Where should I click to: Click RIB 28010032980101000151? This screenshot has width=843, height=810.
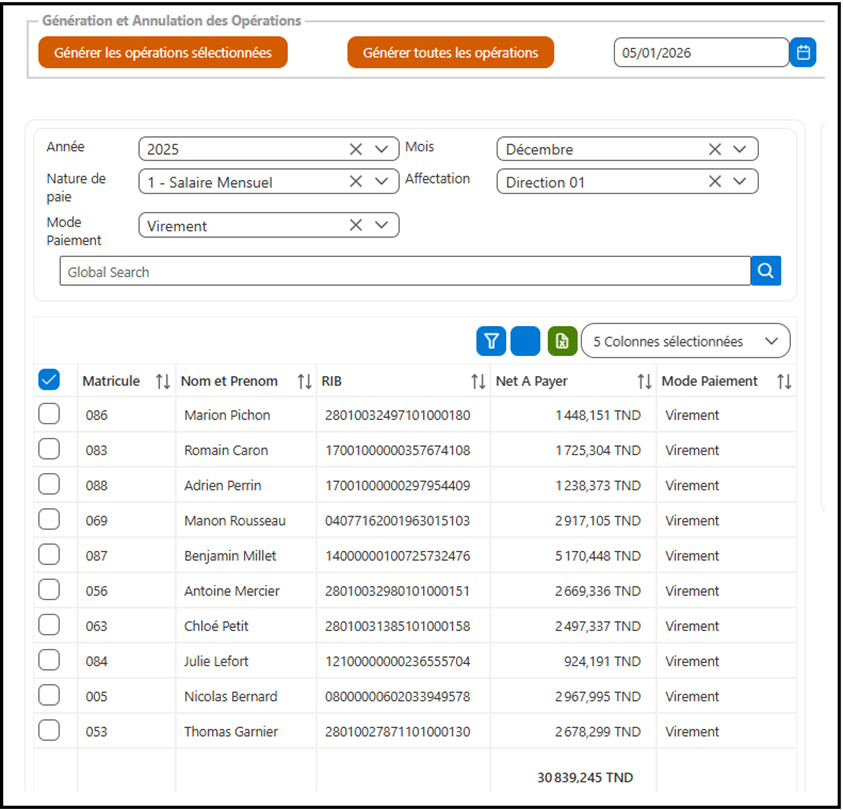(x=397, y=591)
